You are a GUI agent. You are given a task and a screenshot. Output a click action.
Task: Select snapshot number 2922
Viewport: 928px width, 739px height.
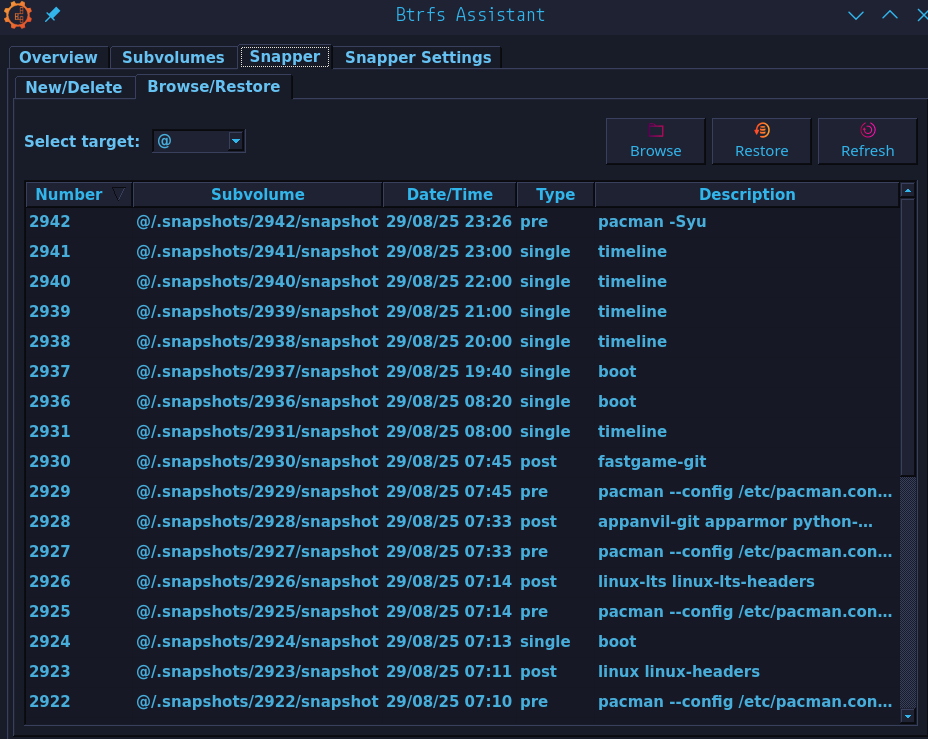click(50, 702)
